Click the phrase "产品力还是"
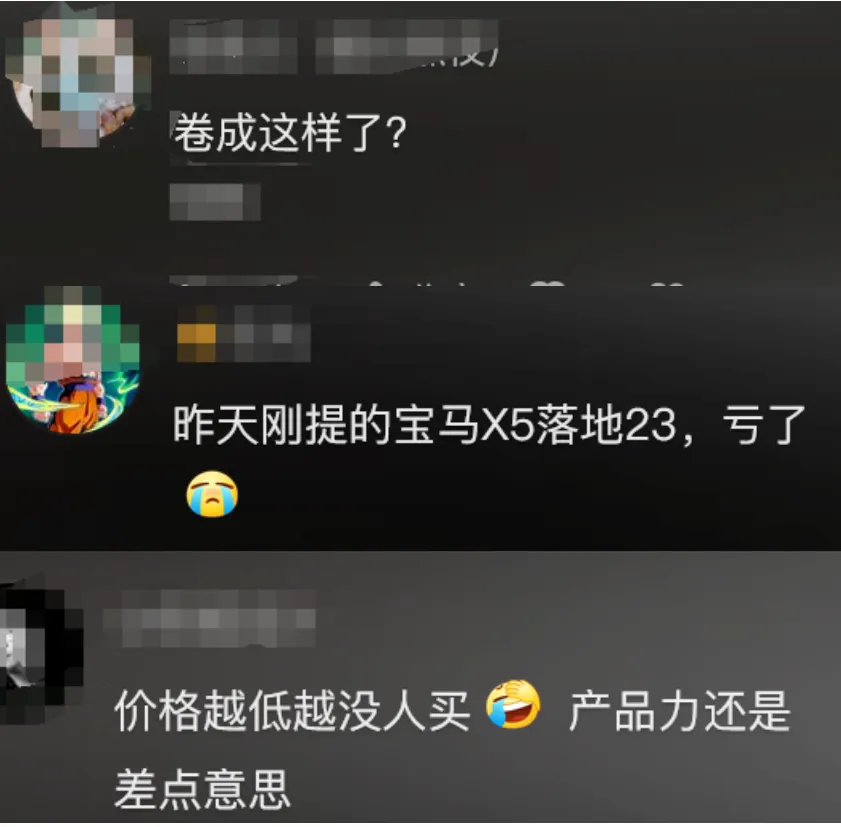Screen dimensions: 841x827 [x=680, y=711]
